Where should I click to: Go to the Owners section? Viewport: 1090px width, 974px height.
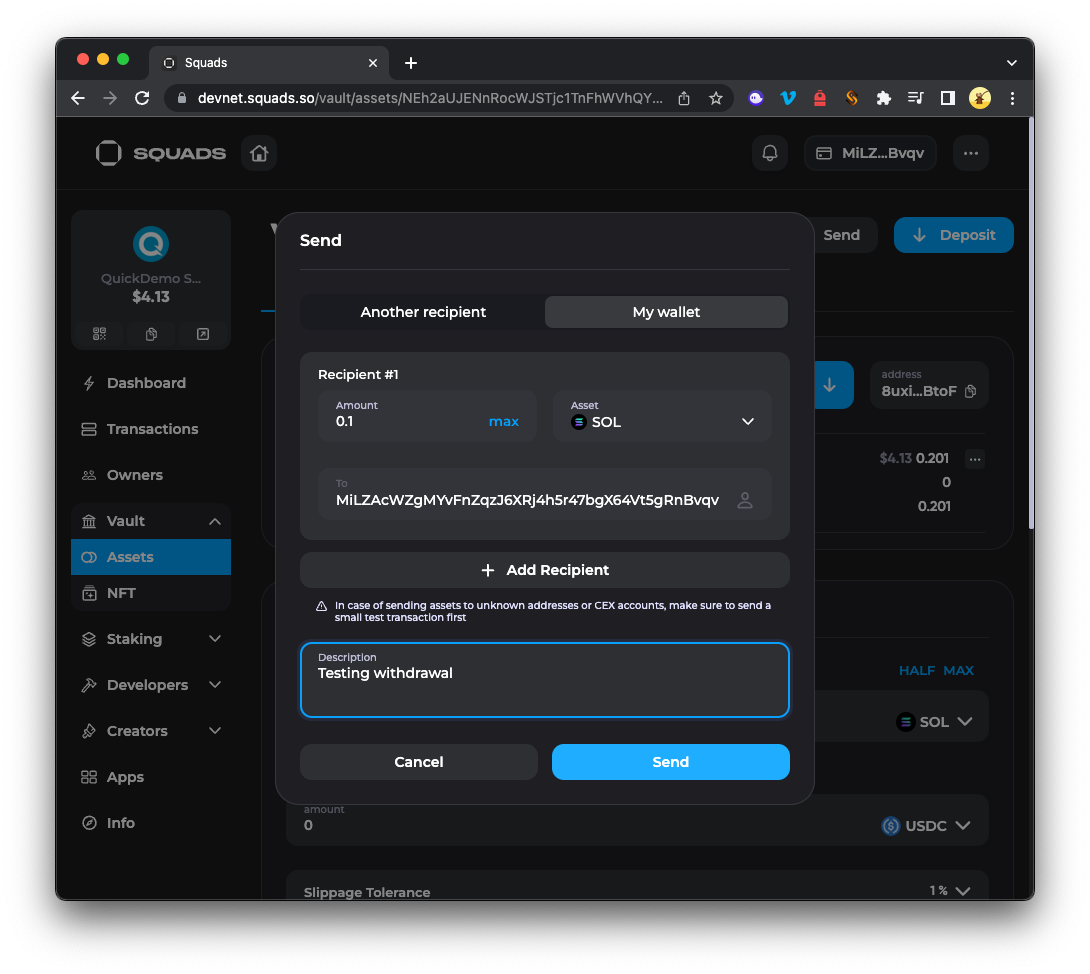[x=133, y=474]
